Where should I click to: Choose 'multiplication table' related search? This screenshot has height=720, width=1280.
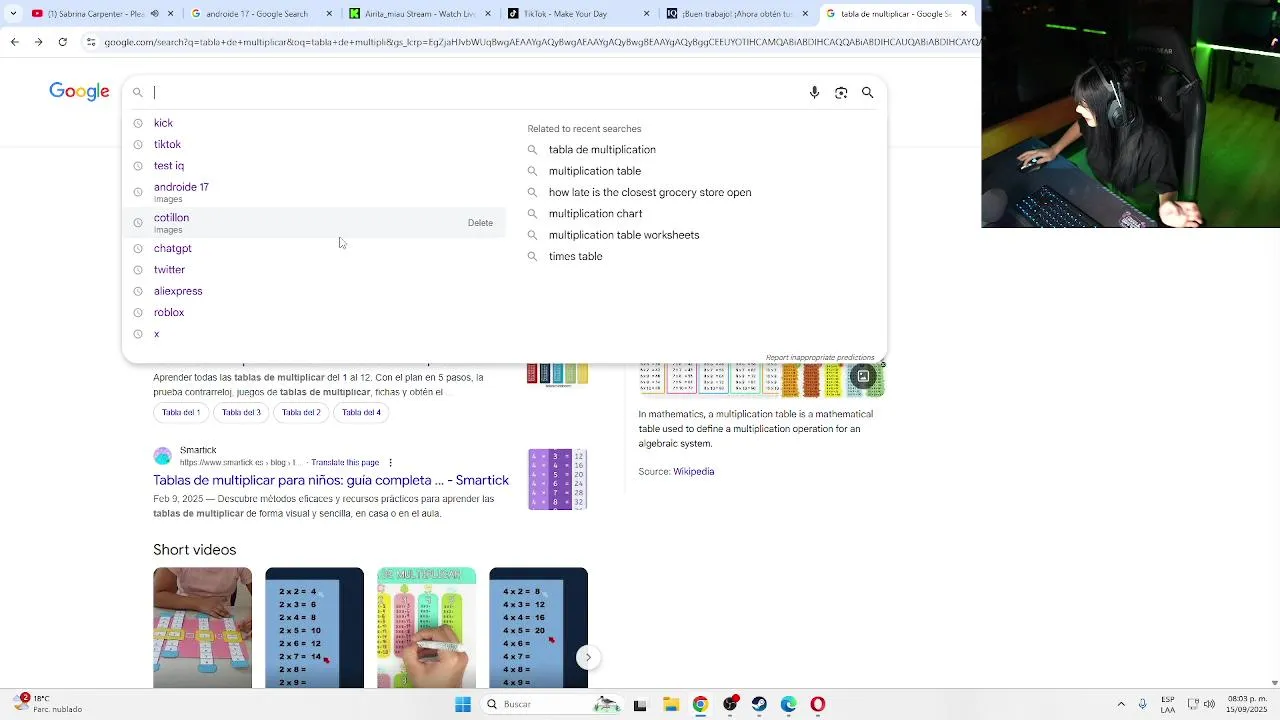click(x=595, y=171)
